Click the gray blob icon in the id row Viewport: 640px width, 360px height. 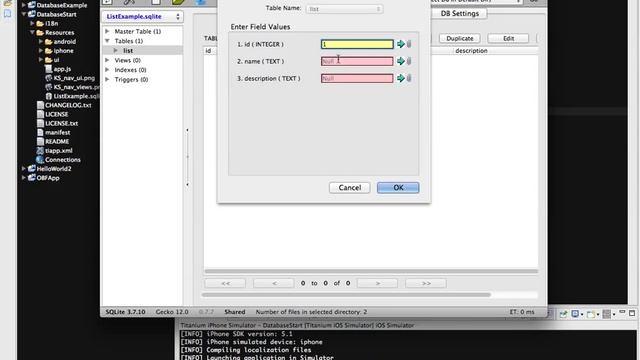(x=409, y=44)
